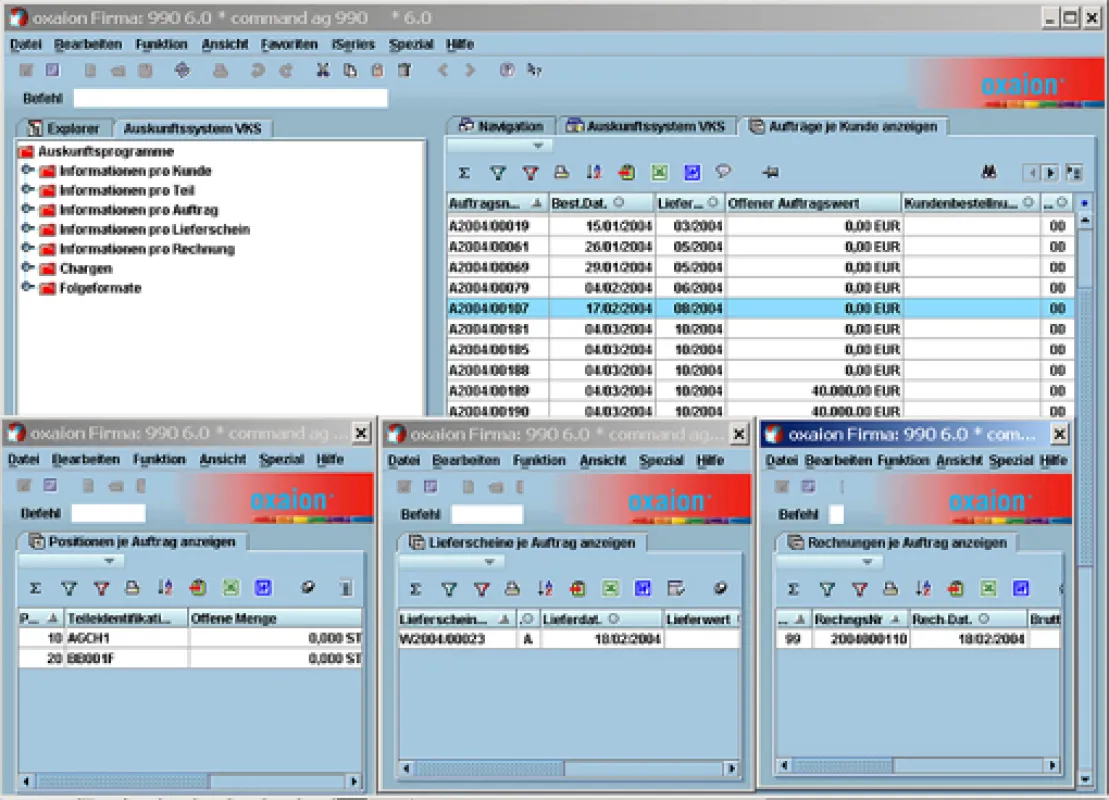Click the copy icon in the main toolbar

pyautogui.click(x=350, y=70)
